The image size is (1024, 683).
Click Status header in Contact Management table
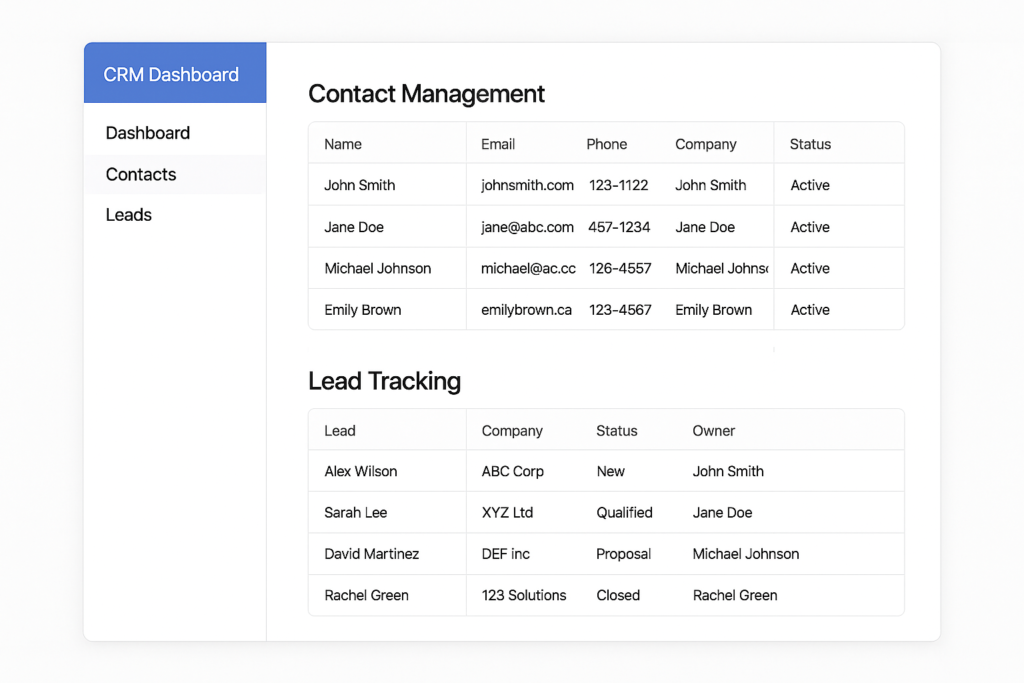(x=810, y=144)
